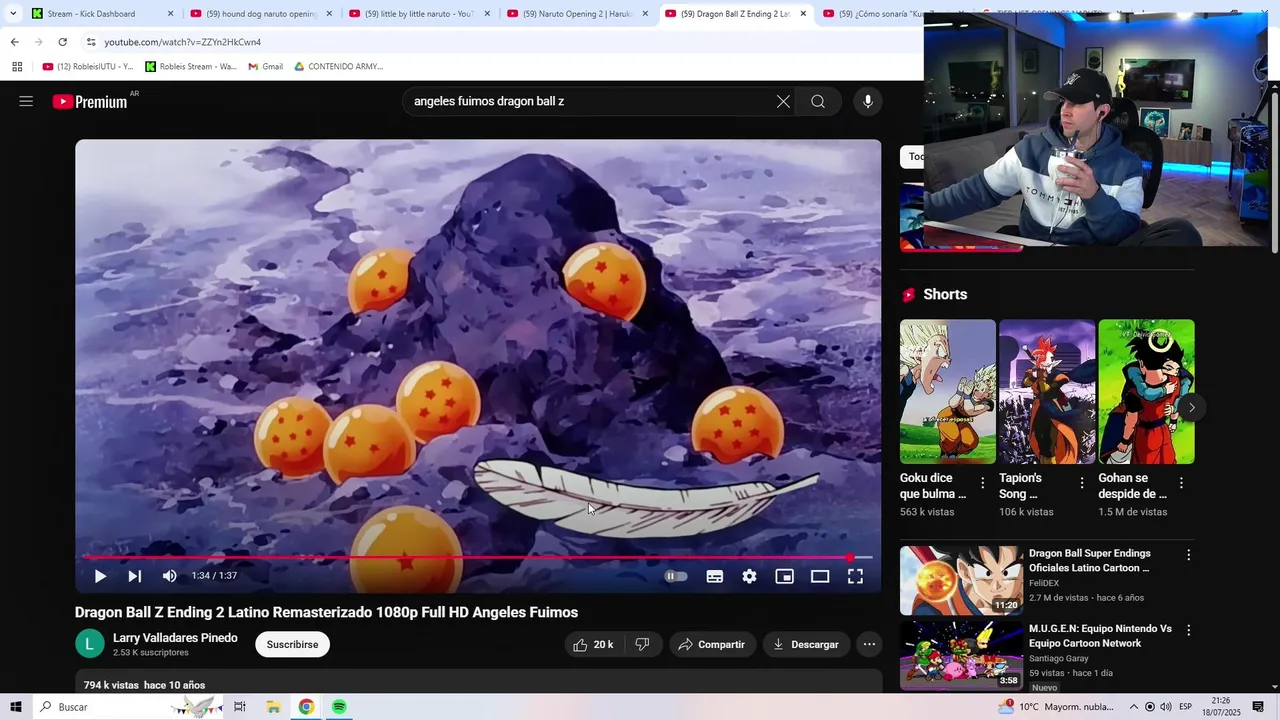Open Dragon Ball Super Endings video thumbnail
1280x720 pixels.
(961, 580)
